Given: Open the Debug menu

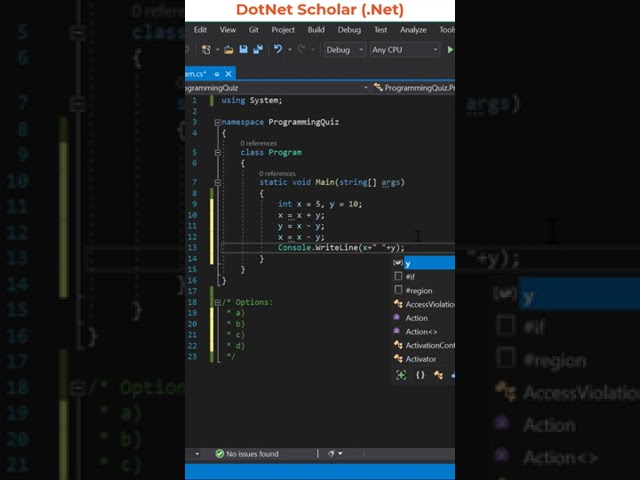Looking at the screenshot, I should point(349,30).
